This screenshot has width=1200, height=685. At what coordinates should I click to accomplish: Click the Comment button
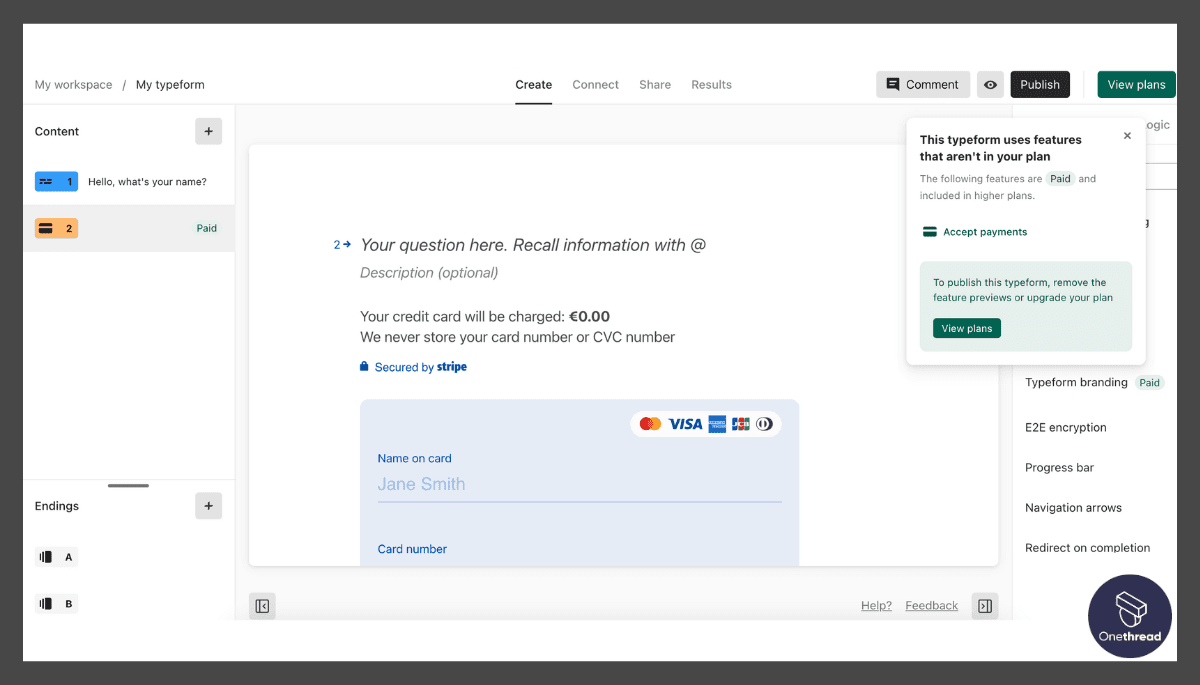(x=922, y=85)
